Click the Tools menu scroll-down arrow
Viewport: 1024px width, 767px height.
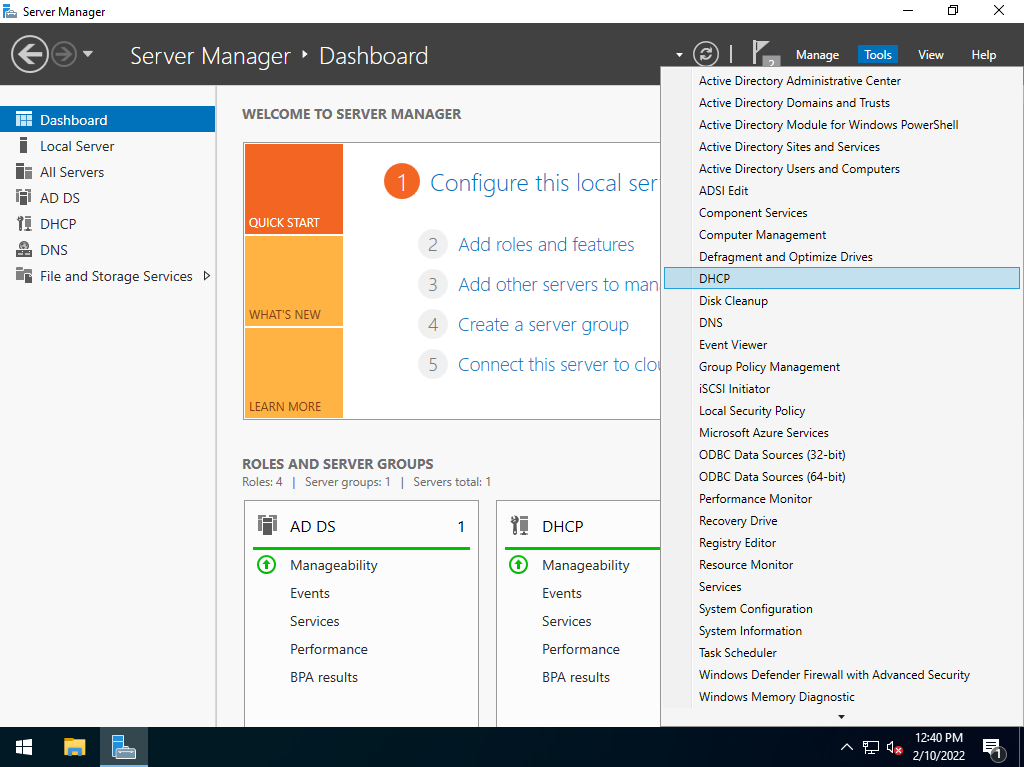coord(841,717)
